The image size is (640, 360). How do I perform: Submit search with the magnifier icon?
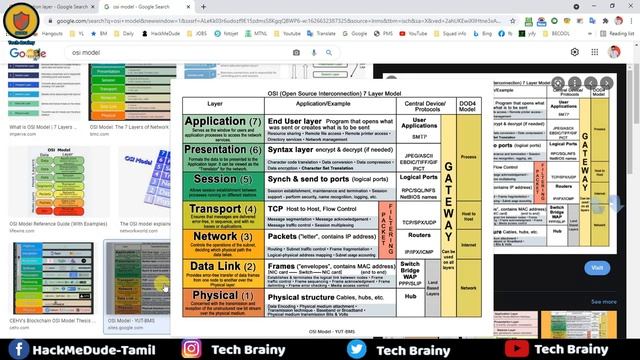[329, 53]
